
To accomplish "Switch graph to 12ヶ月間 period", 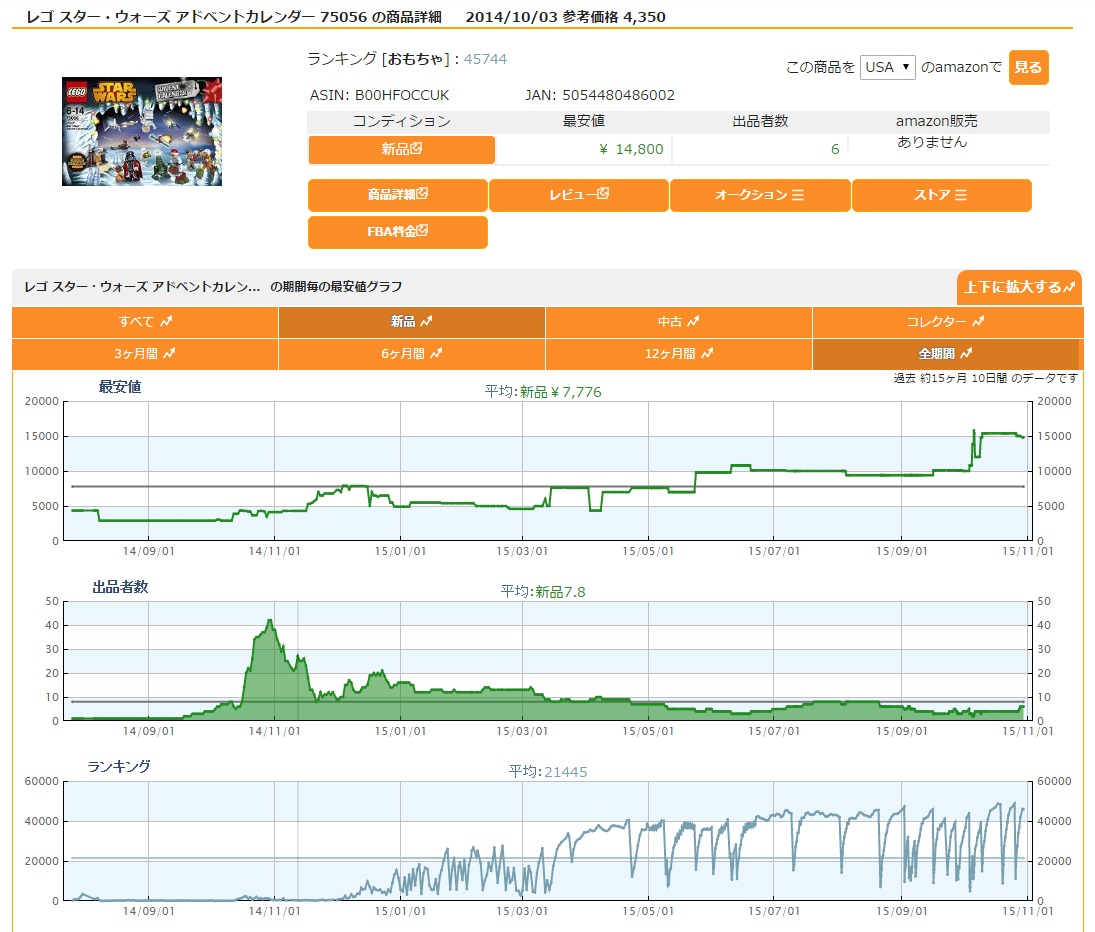I will 678,354.
